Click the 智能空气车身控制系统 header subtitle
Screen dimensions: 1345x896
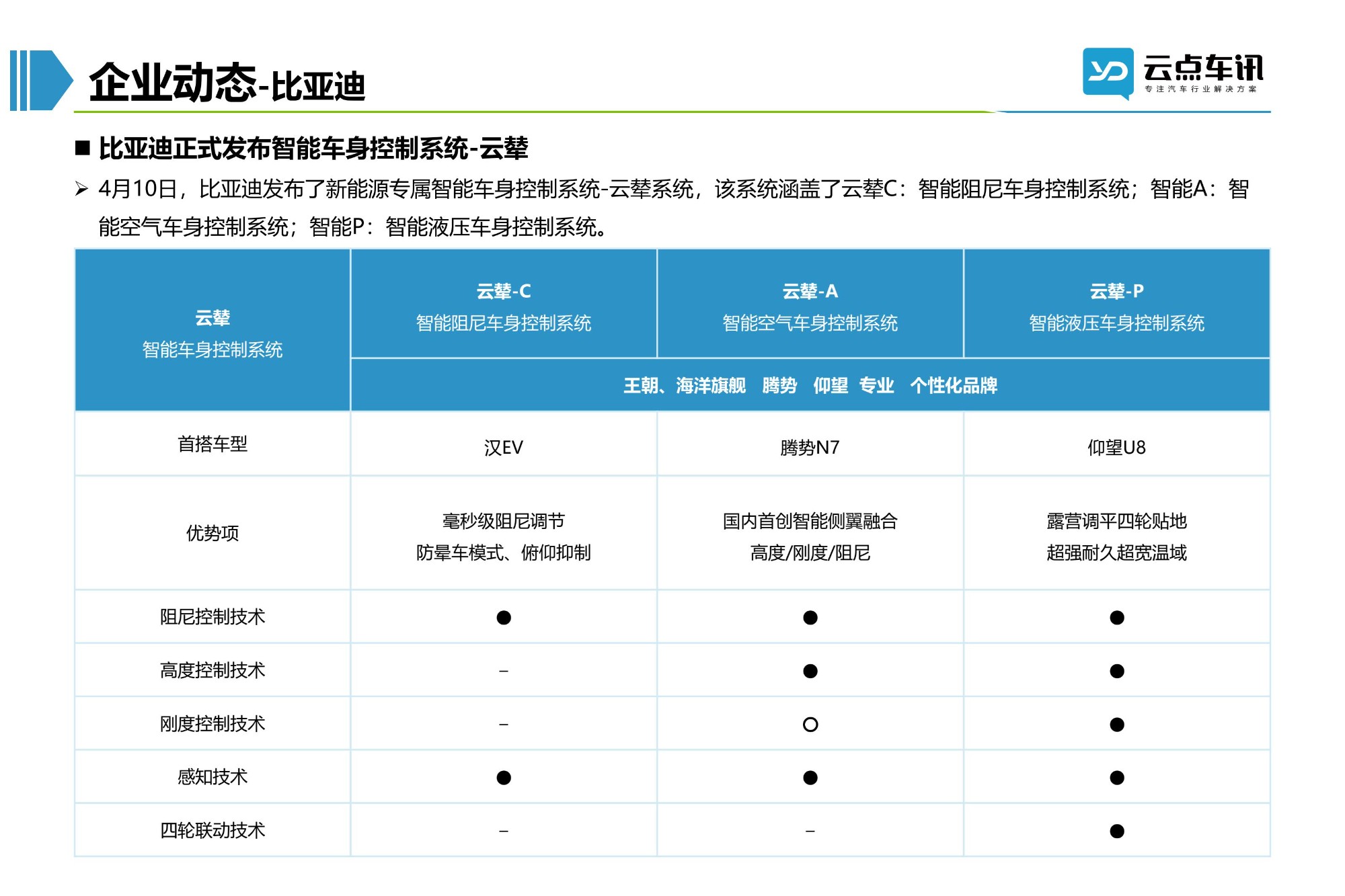pyautogui.click(x=810, y=323)
